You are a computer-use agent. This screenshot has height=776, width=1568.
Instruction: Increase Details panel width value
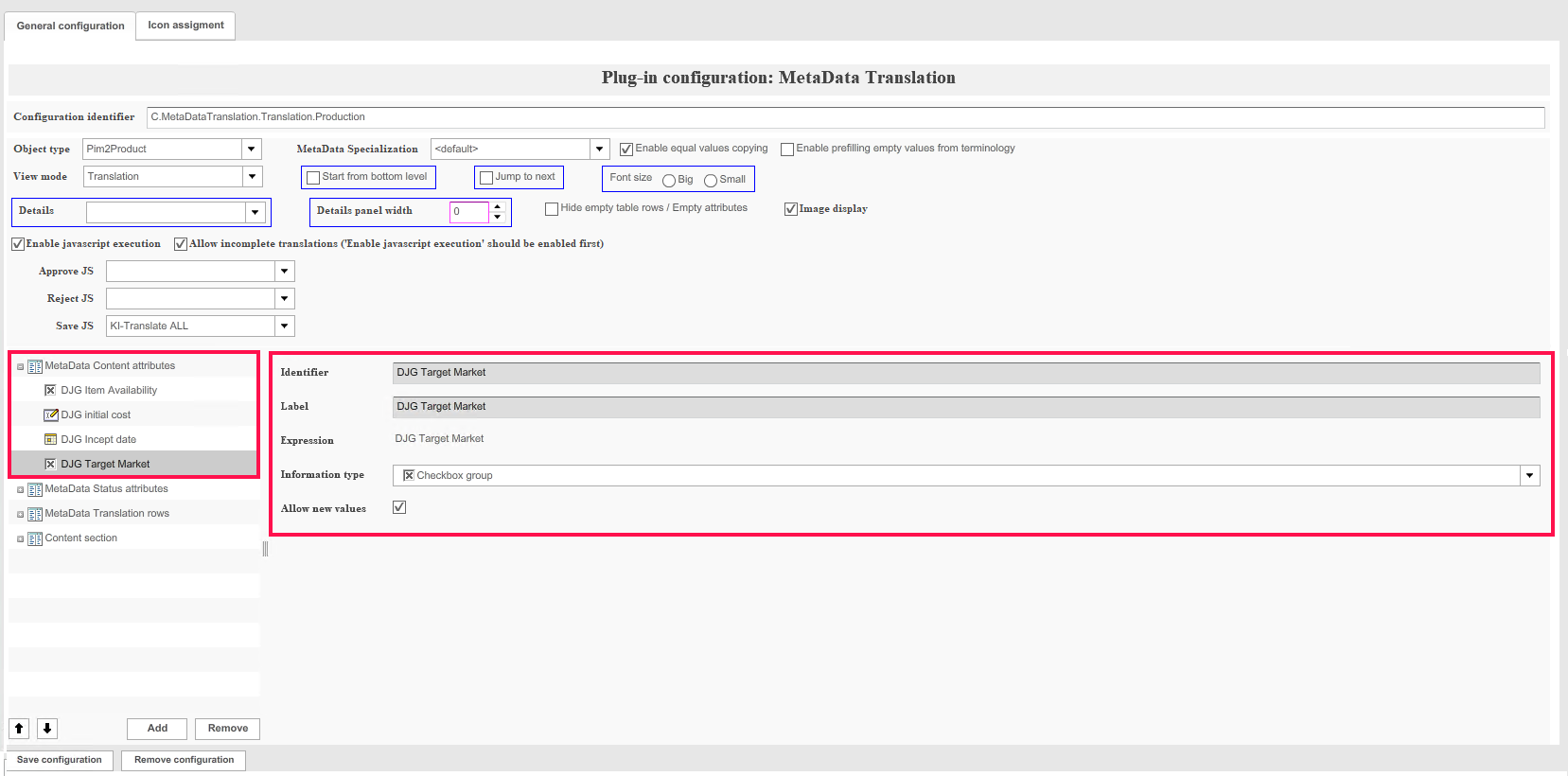(498, 206)
